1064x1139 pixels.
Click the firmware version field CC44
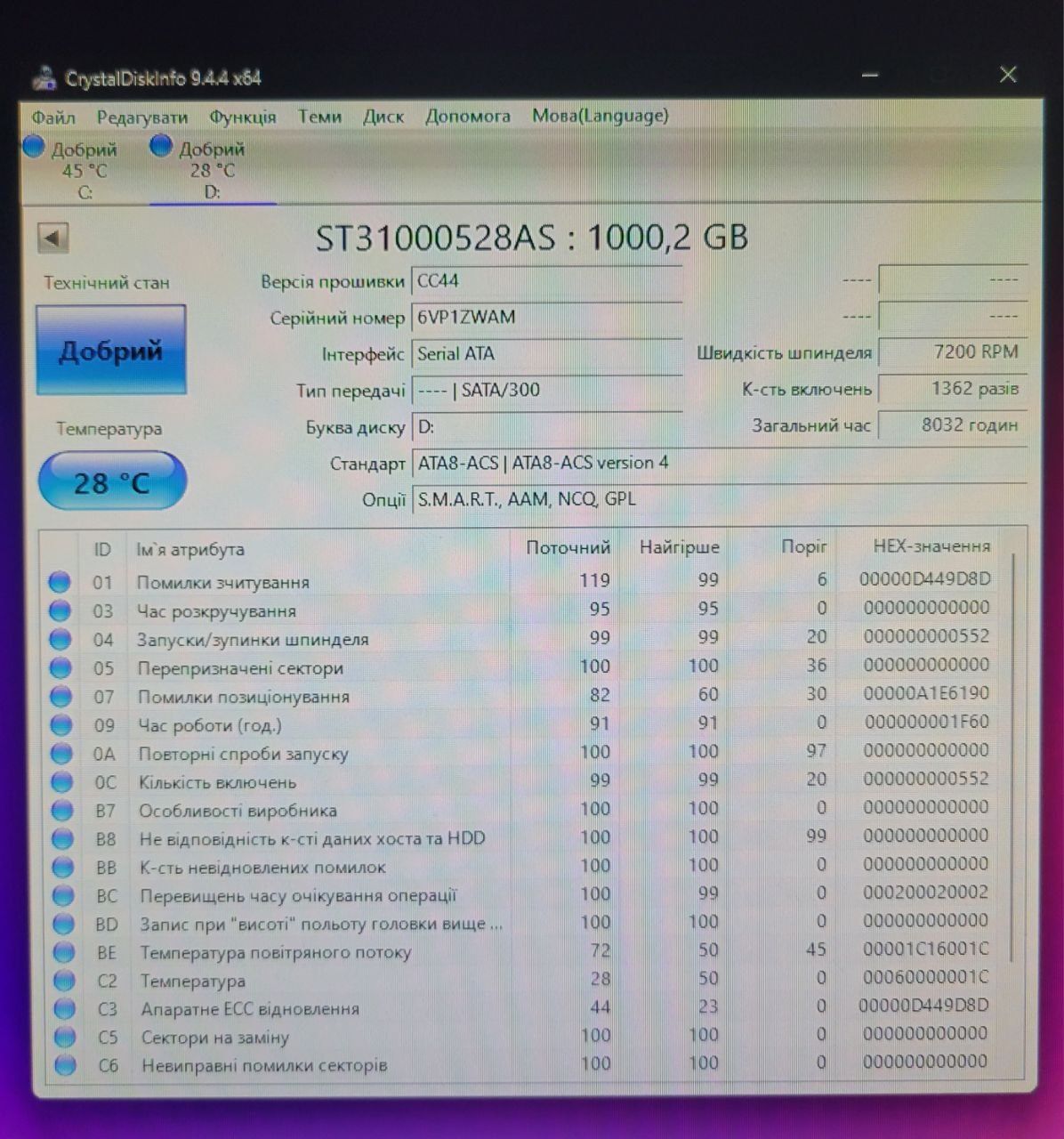pos(546,282)
